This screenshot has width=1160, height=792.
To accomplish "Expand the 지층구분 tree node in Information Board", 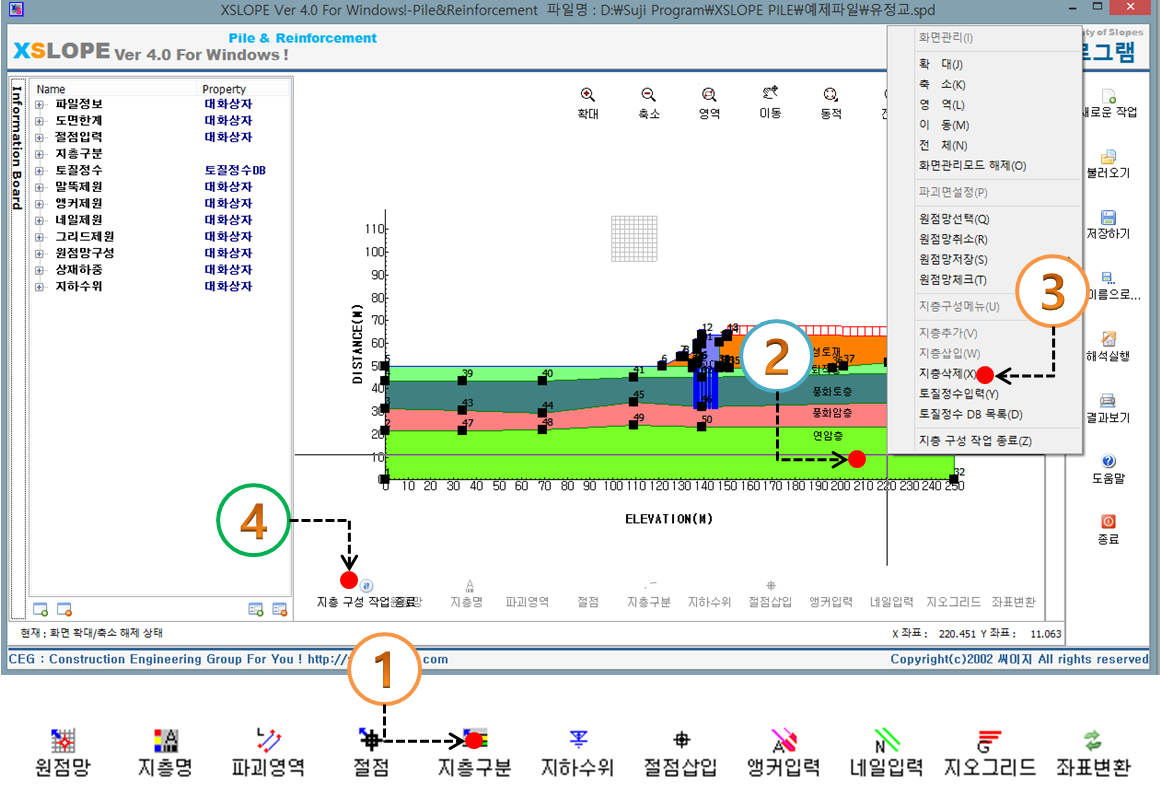I will 40,155.
